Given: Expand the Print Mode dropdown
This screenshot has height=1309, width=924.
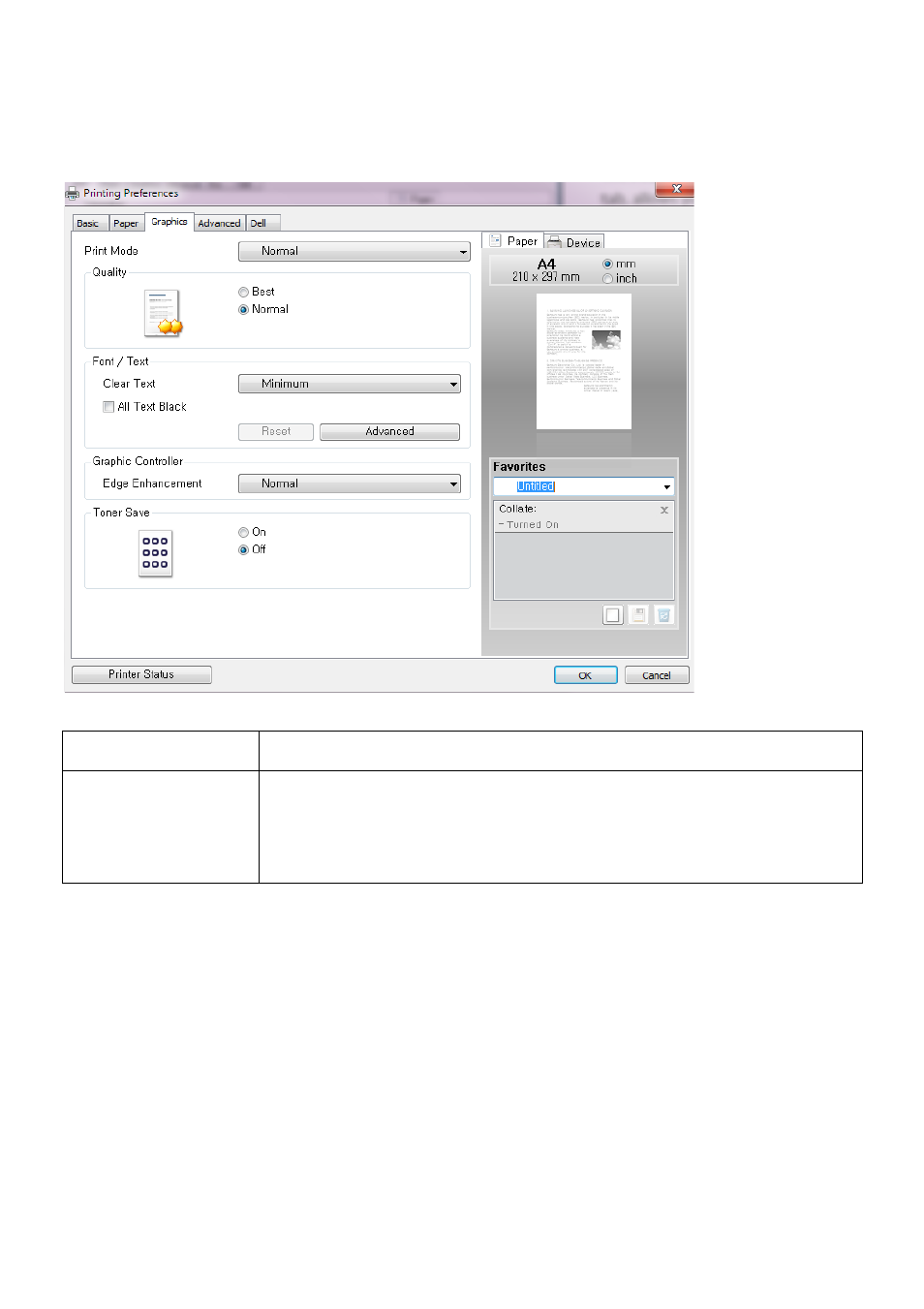Looking at the screenshot, I should (354, 251).
